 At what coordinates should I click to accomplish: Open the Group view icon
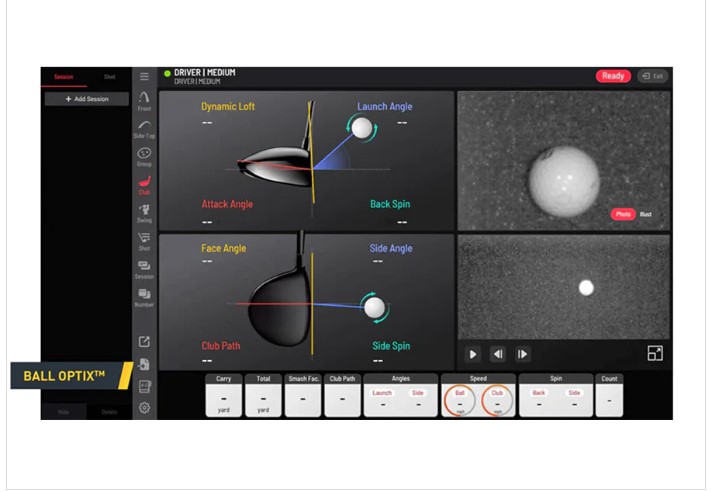tap(144, 157)
